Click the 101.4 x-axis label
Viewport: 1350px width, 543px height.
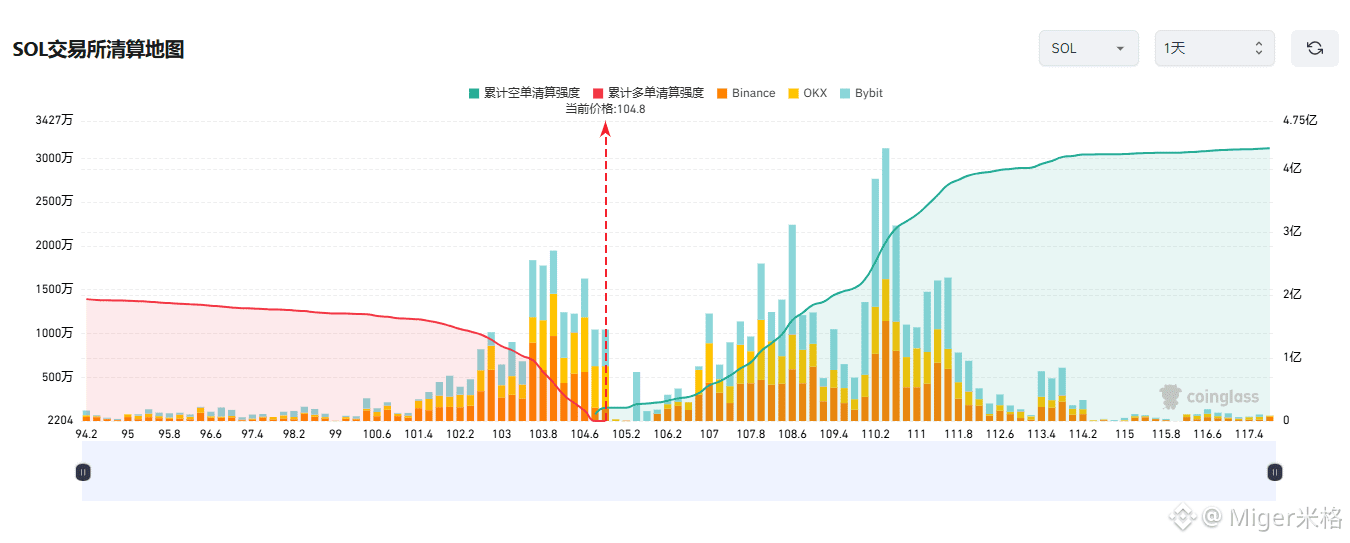[x=418, y=435]
